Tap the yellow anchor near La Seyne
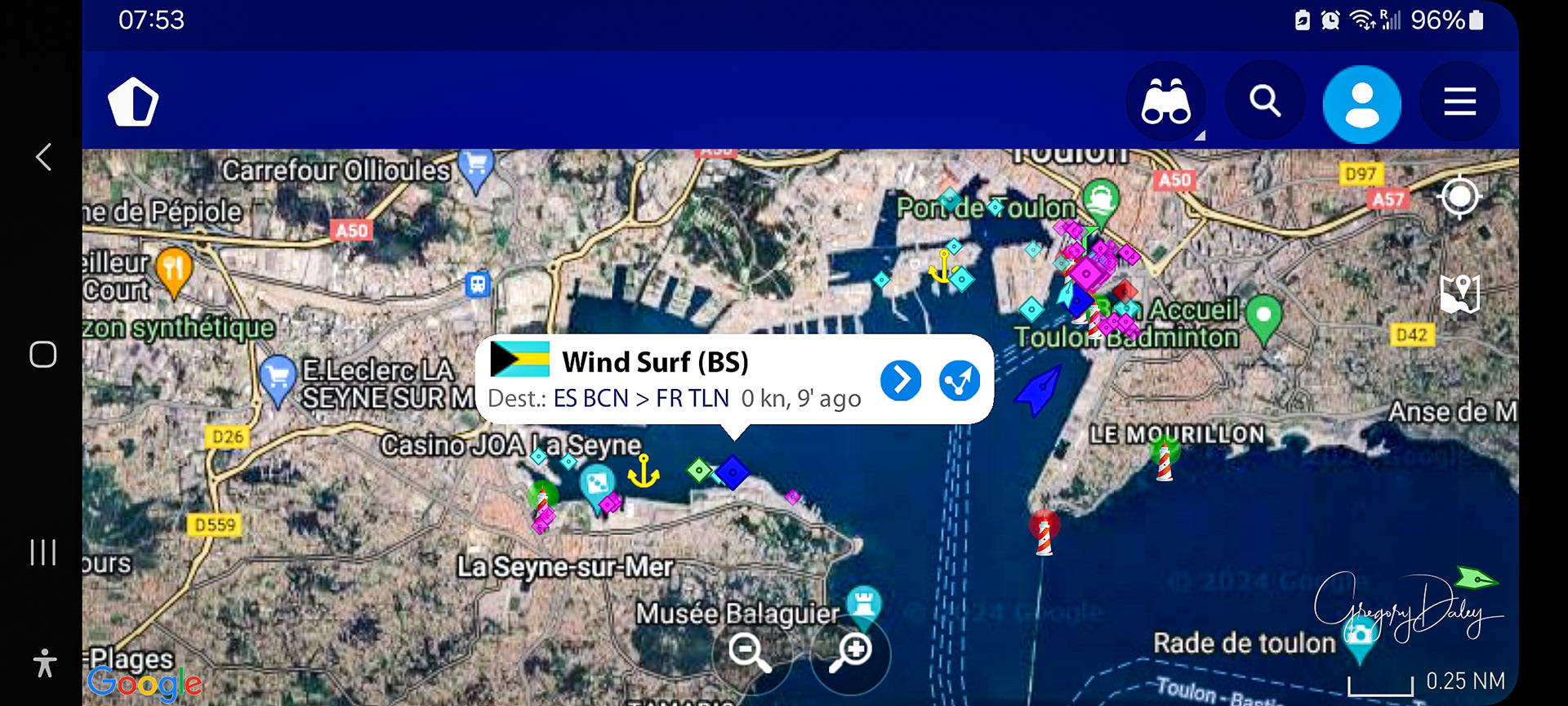This screenshot has width=1568, height=706. pos(643,472)
